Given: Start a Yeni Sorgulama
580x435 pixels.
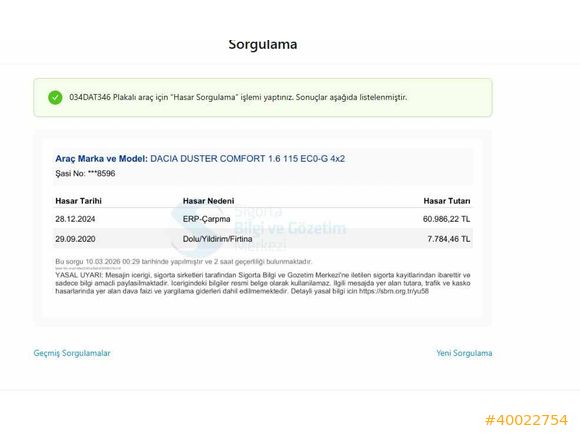Looking at the screenshot, I should coord(464,353).
